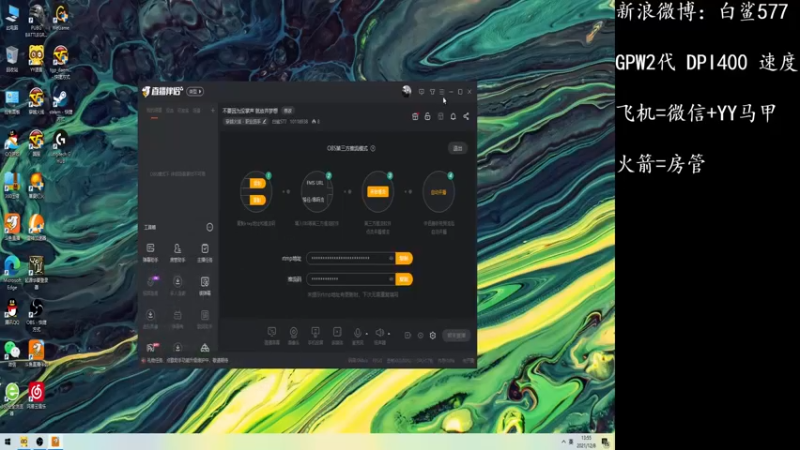Select the red-underlined active tab in left panel
This screenshot has height=450, width=800.
[154, 111]
